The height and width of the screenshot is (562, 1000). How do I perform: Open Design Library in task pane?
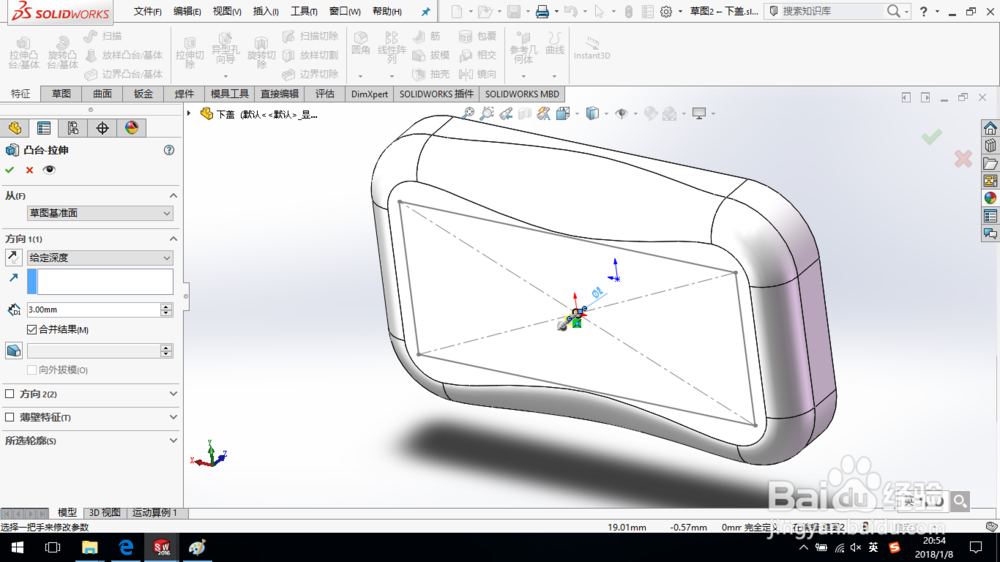pyautogui.click(x=990, y=145)
